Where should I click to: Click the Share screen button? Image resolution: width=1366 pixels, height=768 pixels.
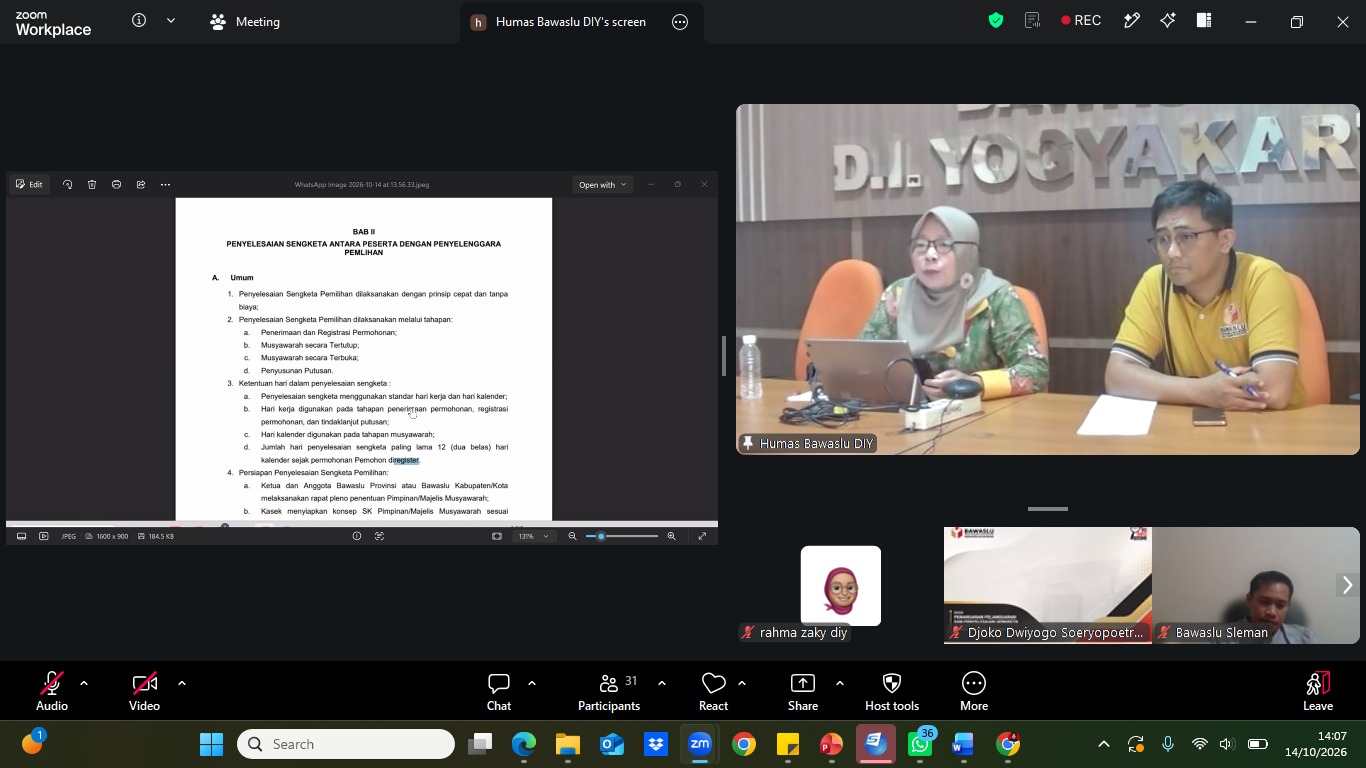803,692
